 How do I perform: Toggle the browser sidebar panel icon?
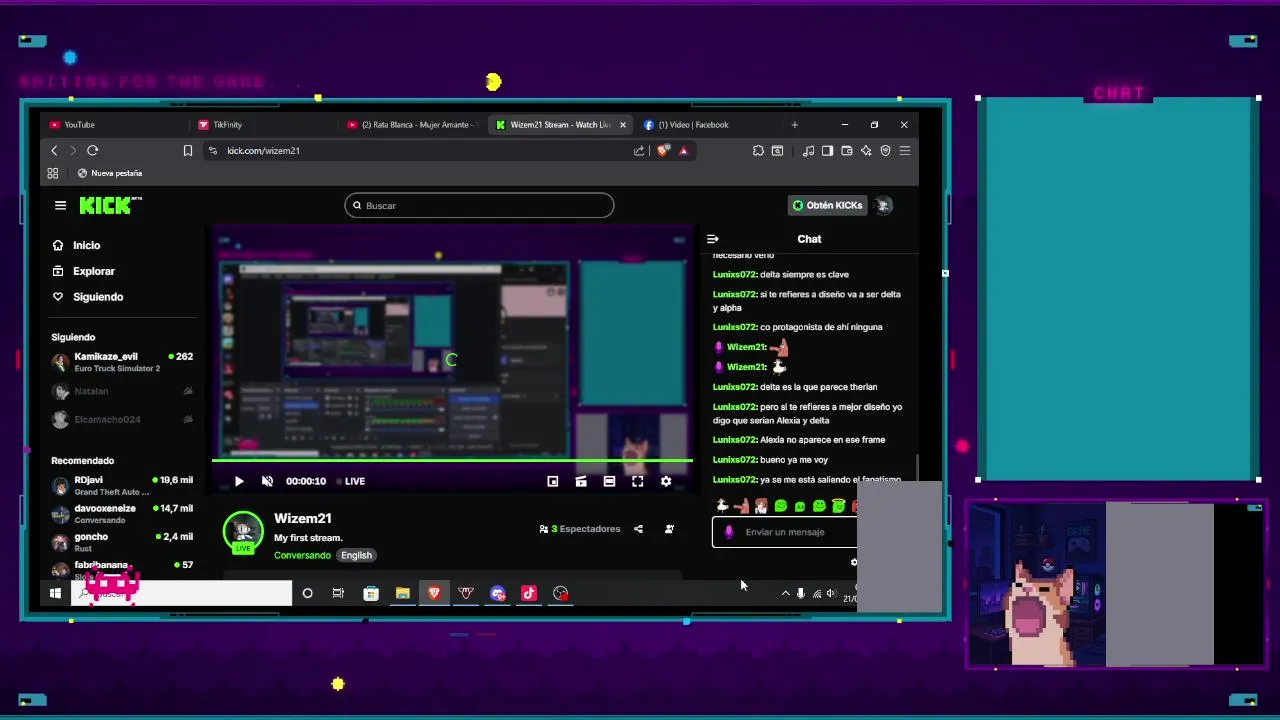(827, 150)
